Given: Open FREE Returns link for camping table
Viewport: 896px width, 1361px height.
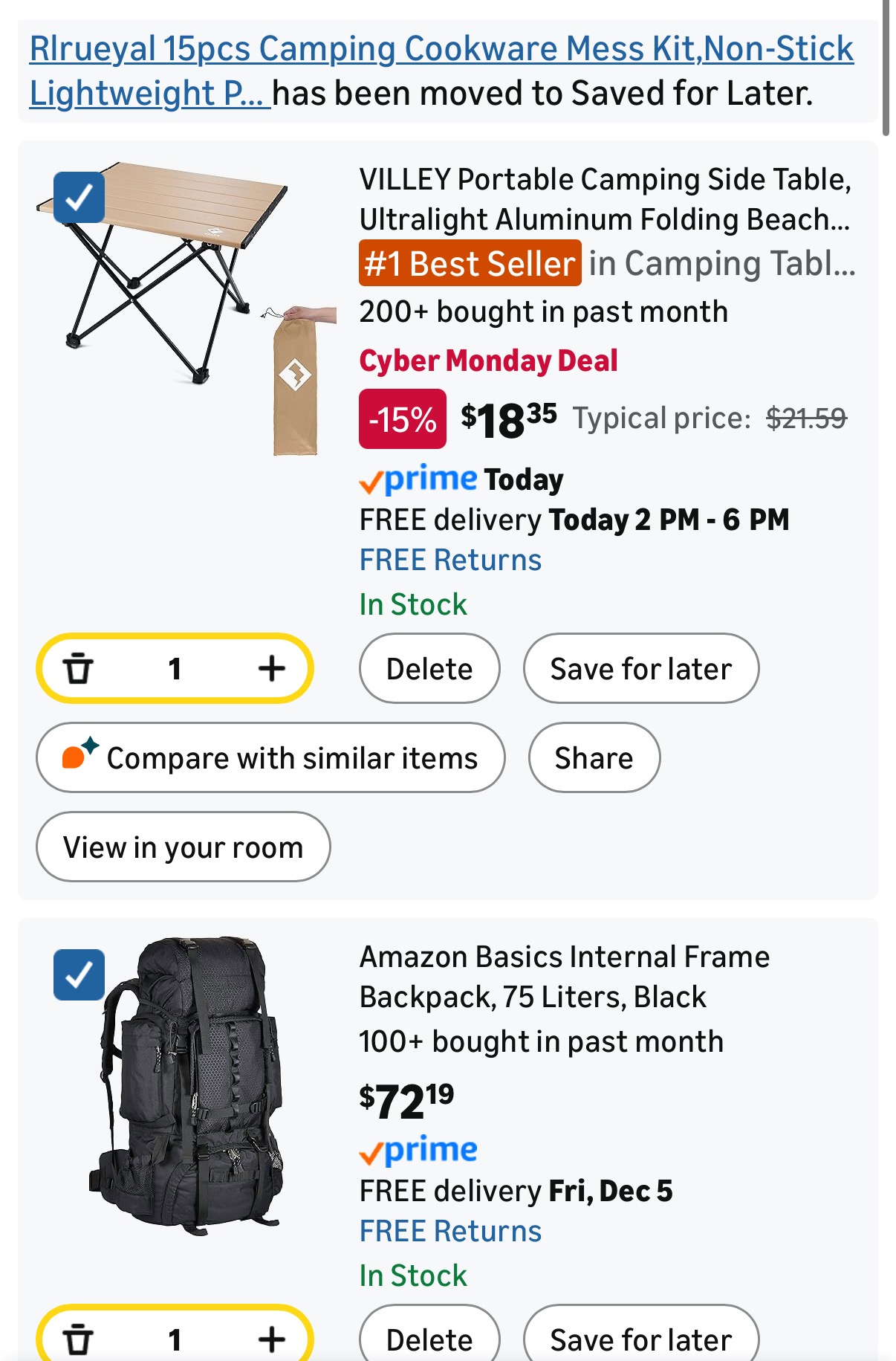Looking at the screenshot, I should pos(450,560).
